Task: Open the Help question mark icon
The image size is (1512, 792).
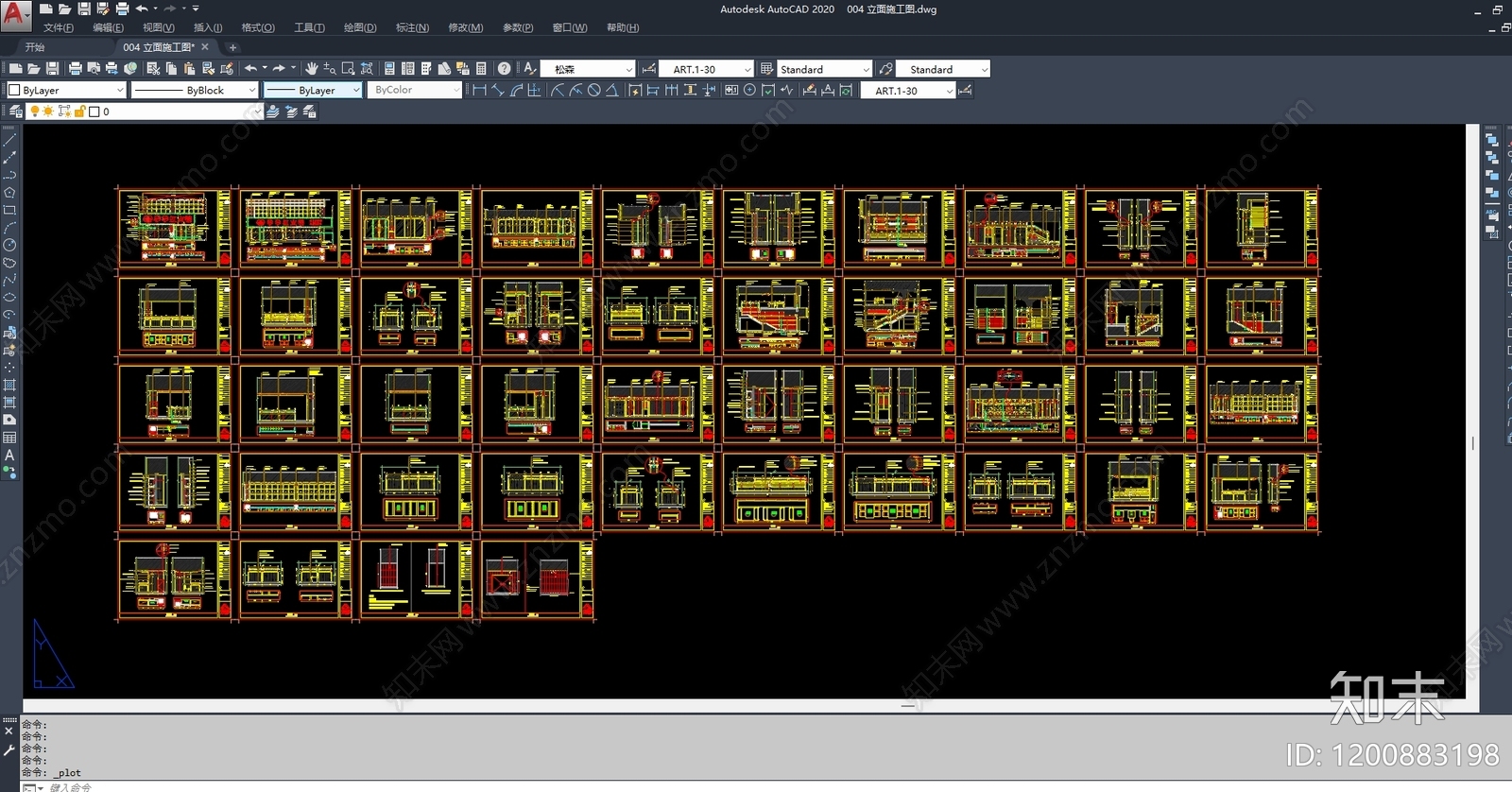Action: tap(505, 68)
